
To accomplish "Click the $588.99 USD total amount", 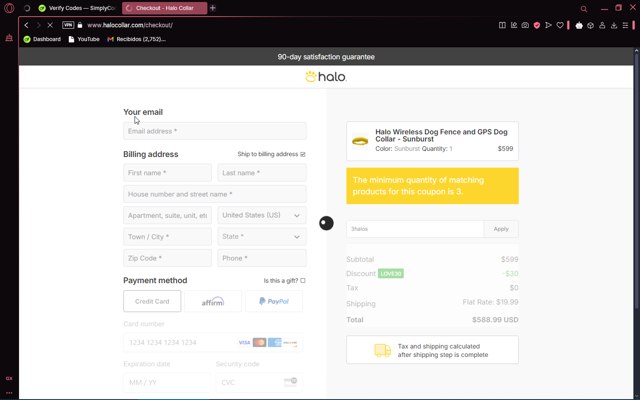I will point(495,320).
